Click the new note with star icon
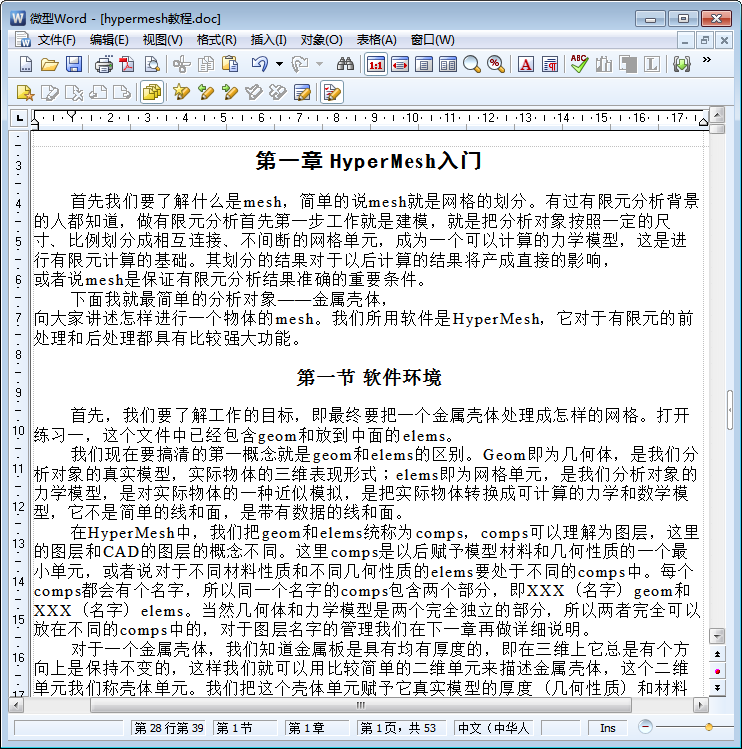This screenshot has height=749, width=742. pos(26,92)
